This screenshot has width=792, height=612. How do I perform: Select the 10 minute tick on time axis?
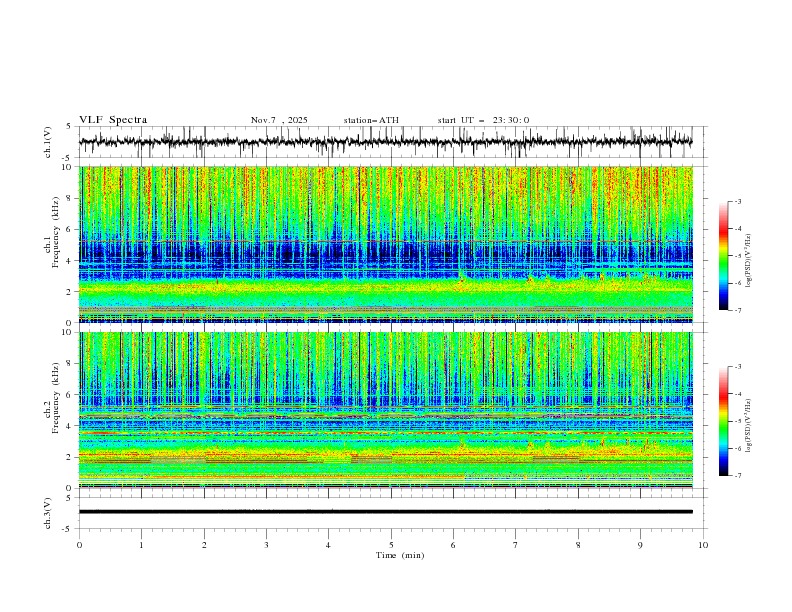point(703,545)
